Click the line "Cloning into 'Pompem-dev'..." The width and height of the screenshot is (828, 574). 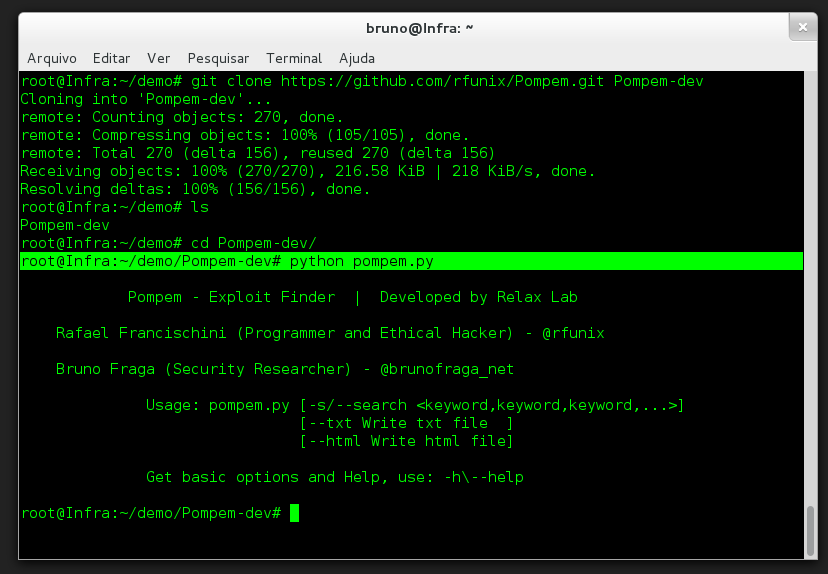(146, 99)
